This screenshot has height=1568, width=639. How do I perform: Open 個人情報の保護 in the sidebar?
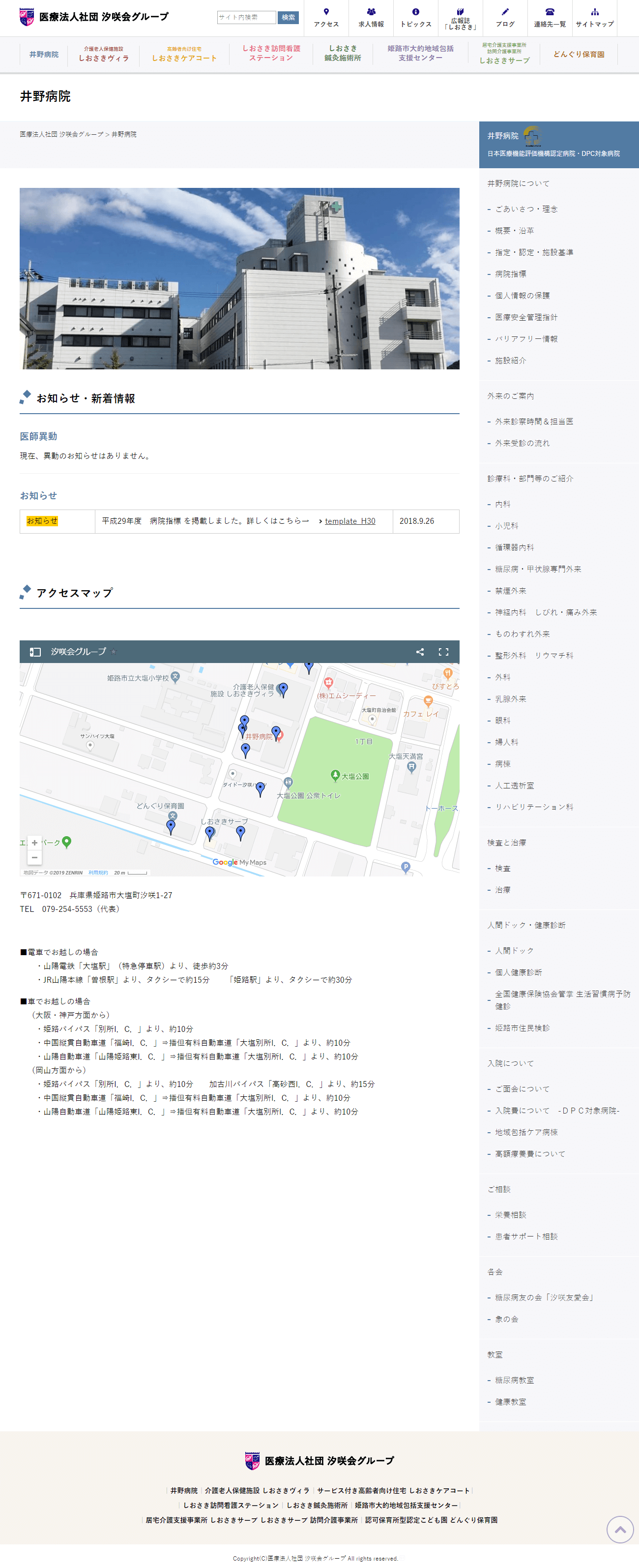tap(522, 296)
